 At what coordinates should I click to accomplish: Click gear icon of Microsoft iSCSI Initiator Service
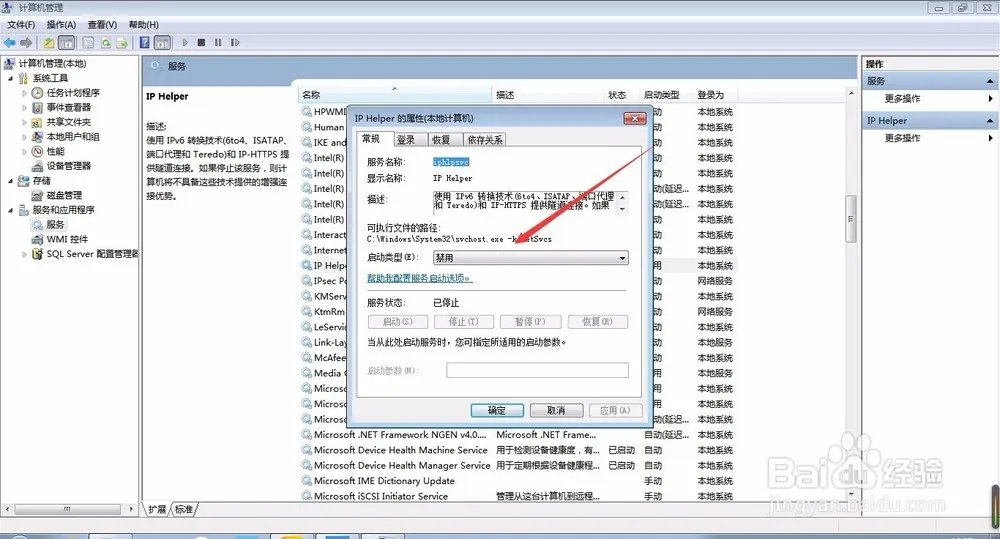click(x=307, y=496)
